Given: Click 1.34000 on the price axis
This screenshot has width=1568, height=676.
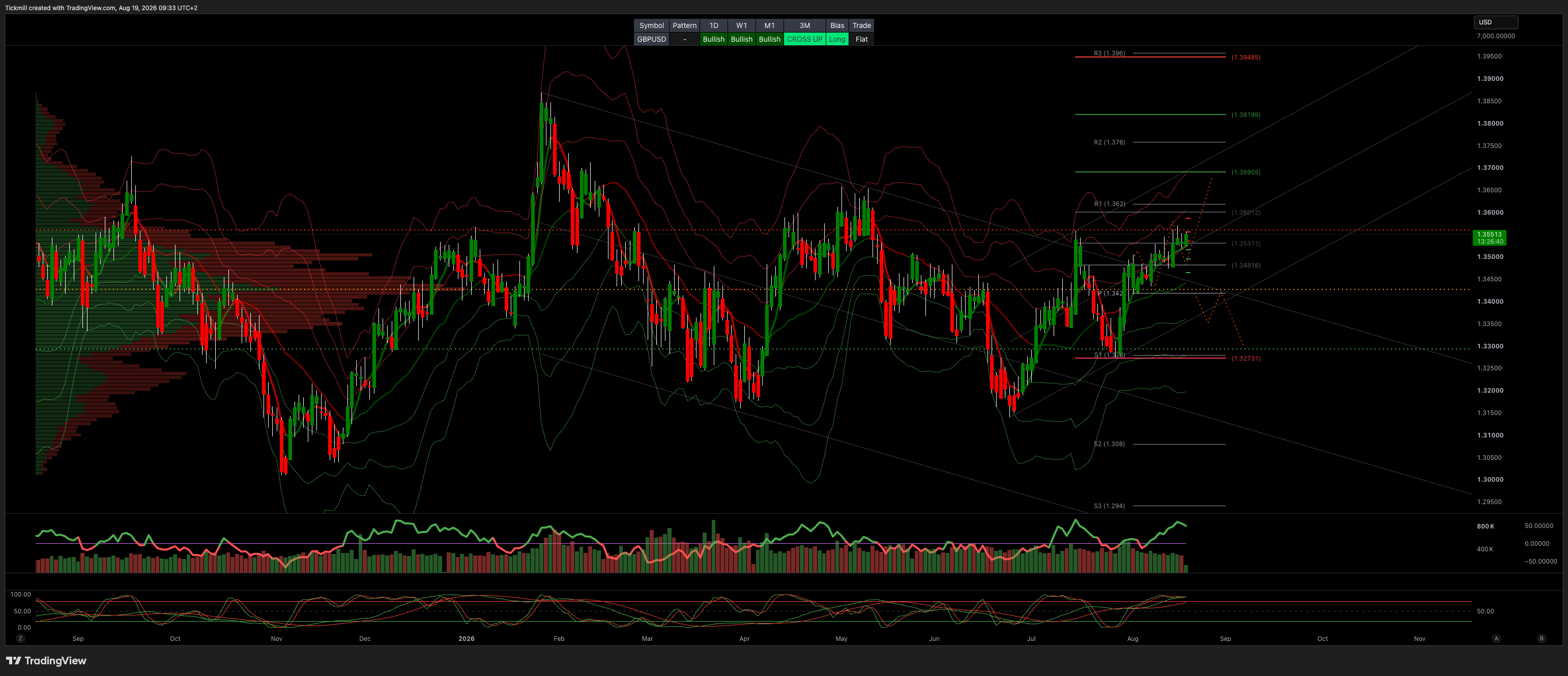Looking at the screenshot, I should coord(1490,302).
